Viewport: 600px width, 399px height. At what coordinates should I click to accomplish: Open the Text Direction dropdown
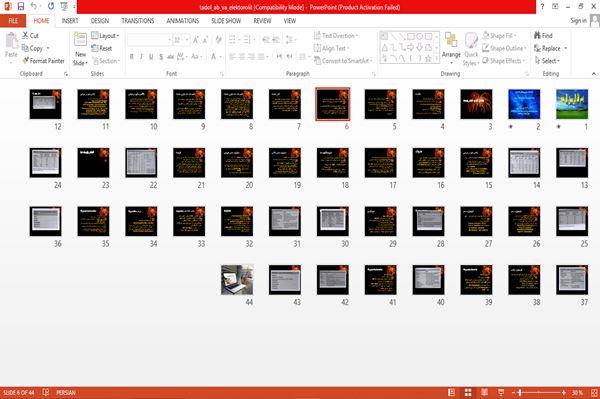click(x=336, y=36)
